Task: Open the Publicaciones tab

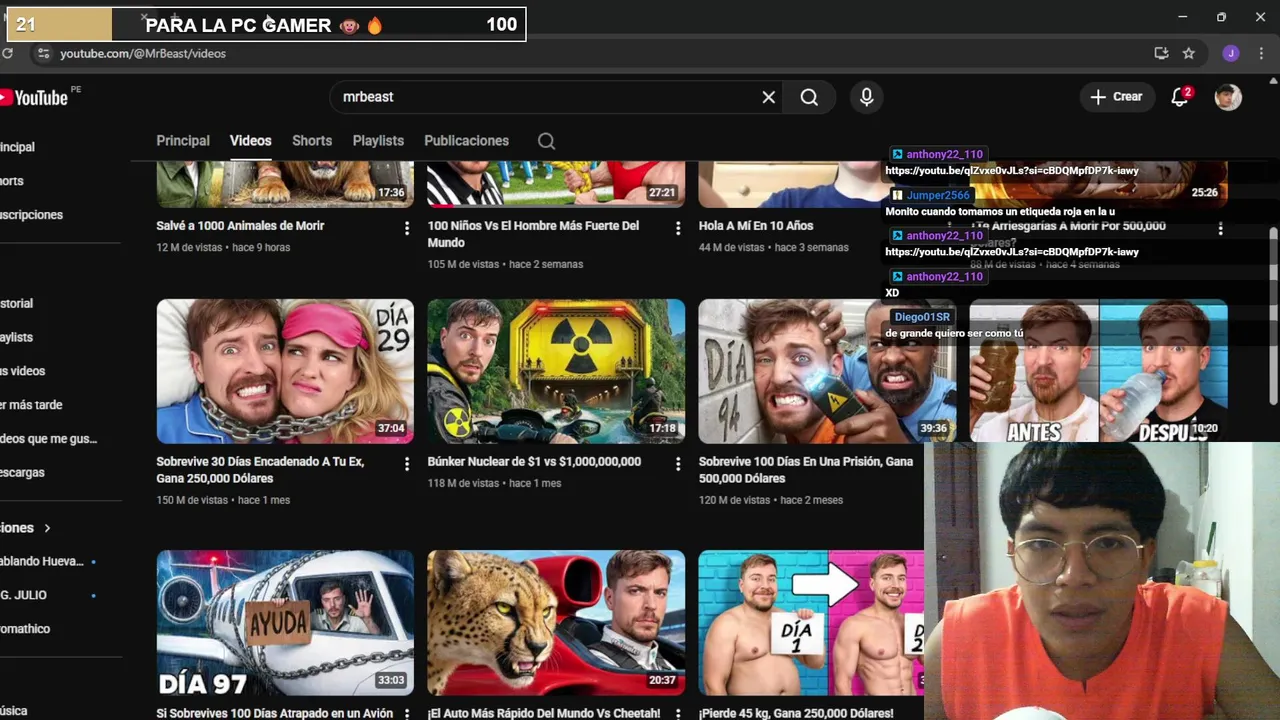Action: click(466, 141)
